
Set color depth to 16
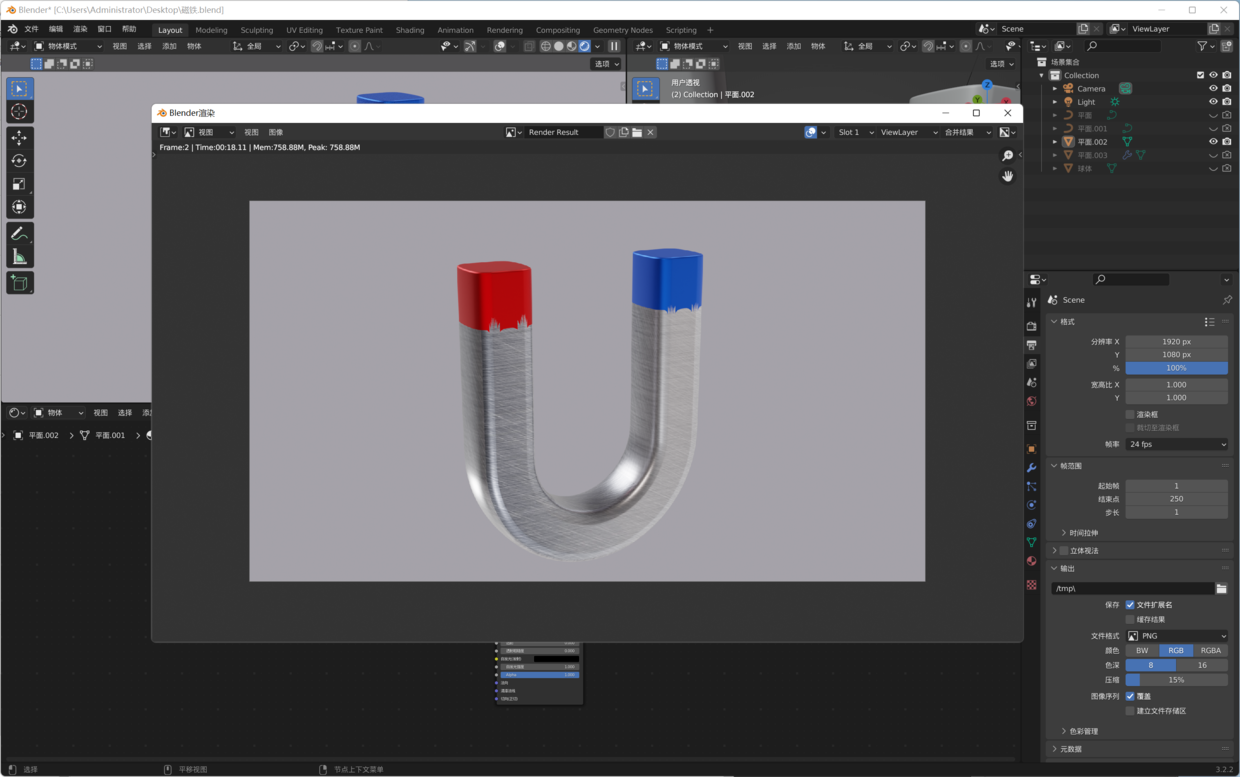coord(1202,665)
